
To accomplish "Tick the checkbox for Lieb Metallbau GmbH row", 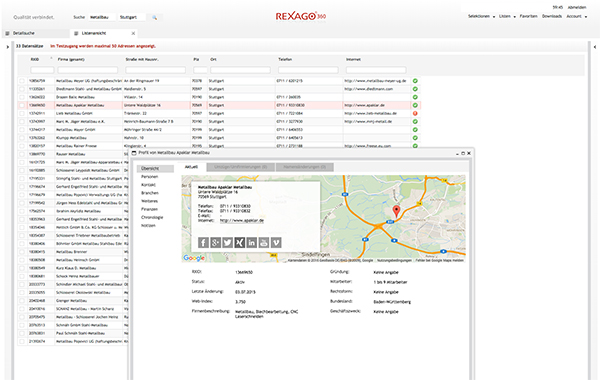I will click(22, 114).
